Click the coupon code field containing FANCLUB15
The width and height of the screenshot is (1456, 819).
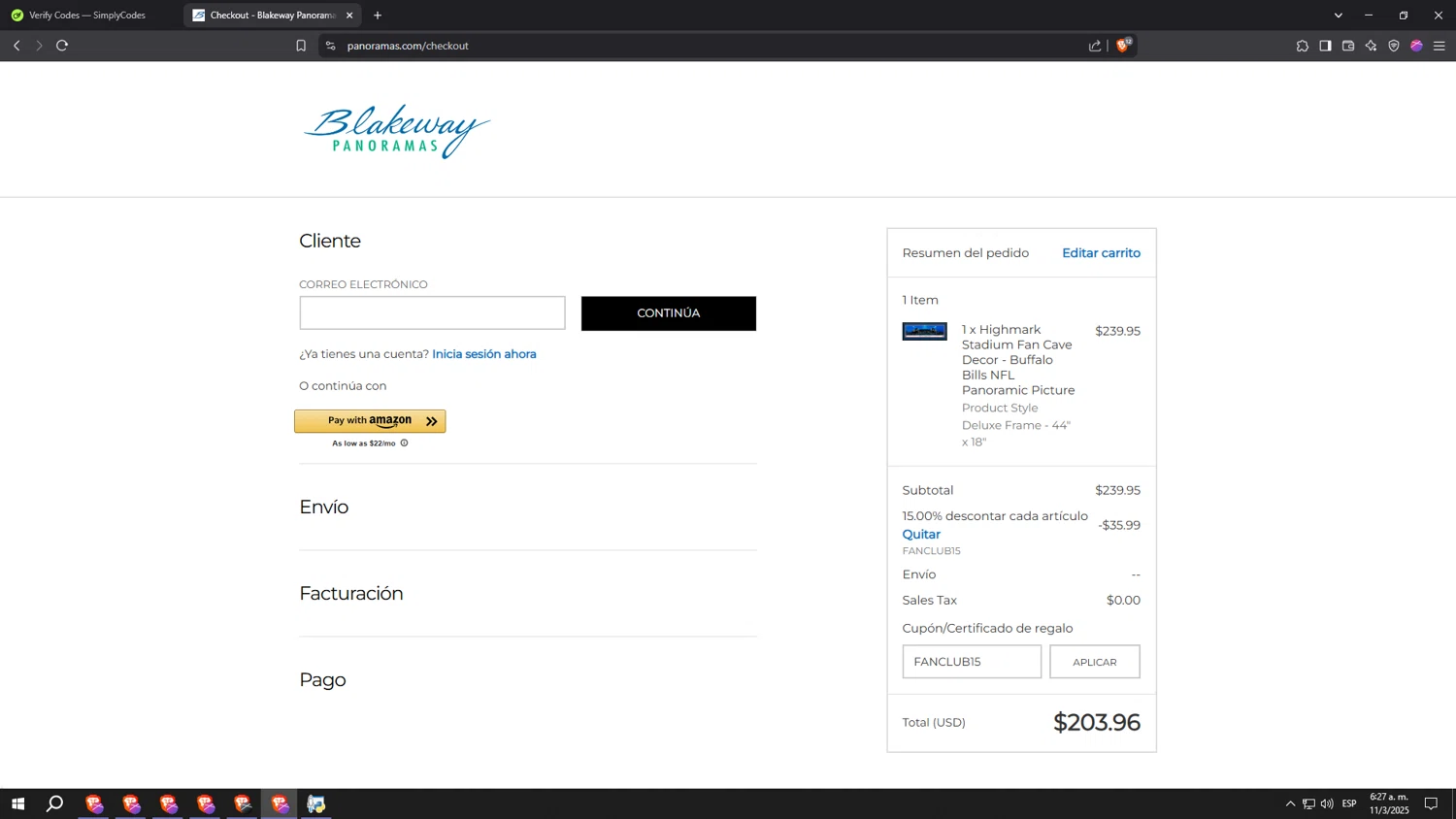[x=972, y=662]
